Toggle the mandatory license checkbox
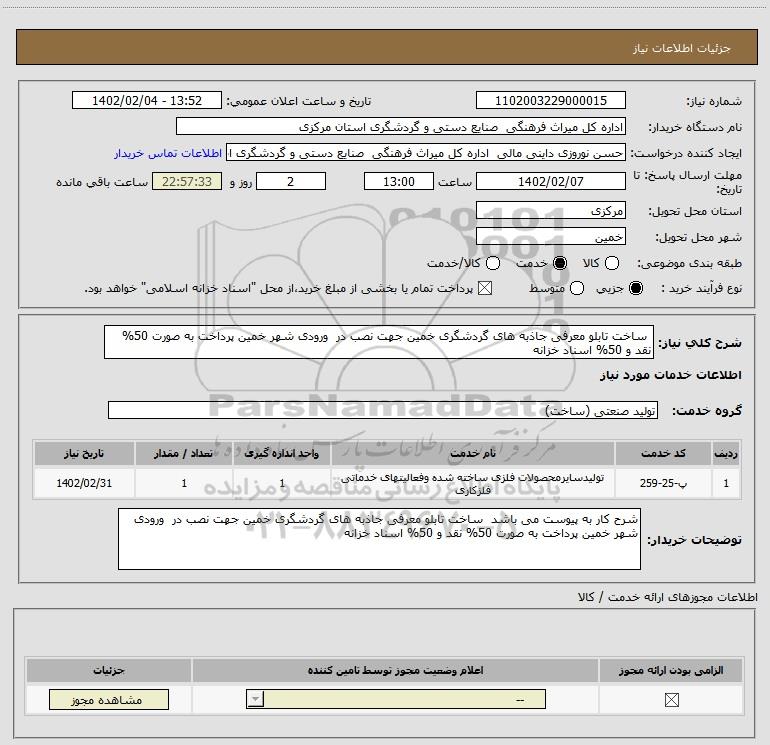Screen dimensions: 770x745 click(671, 700)
